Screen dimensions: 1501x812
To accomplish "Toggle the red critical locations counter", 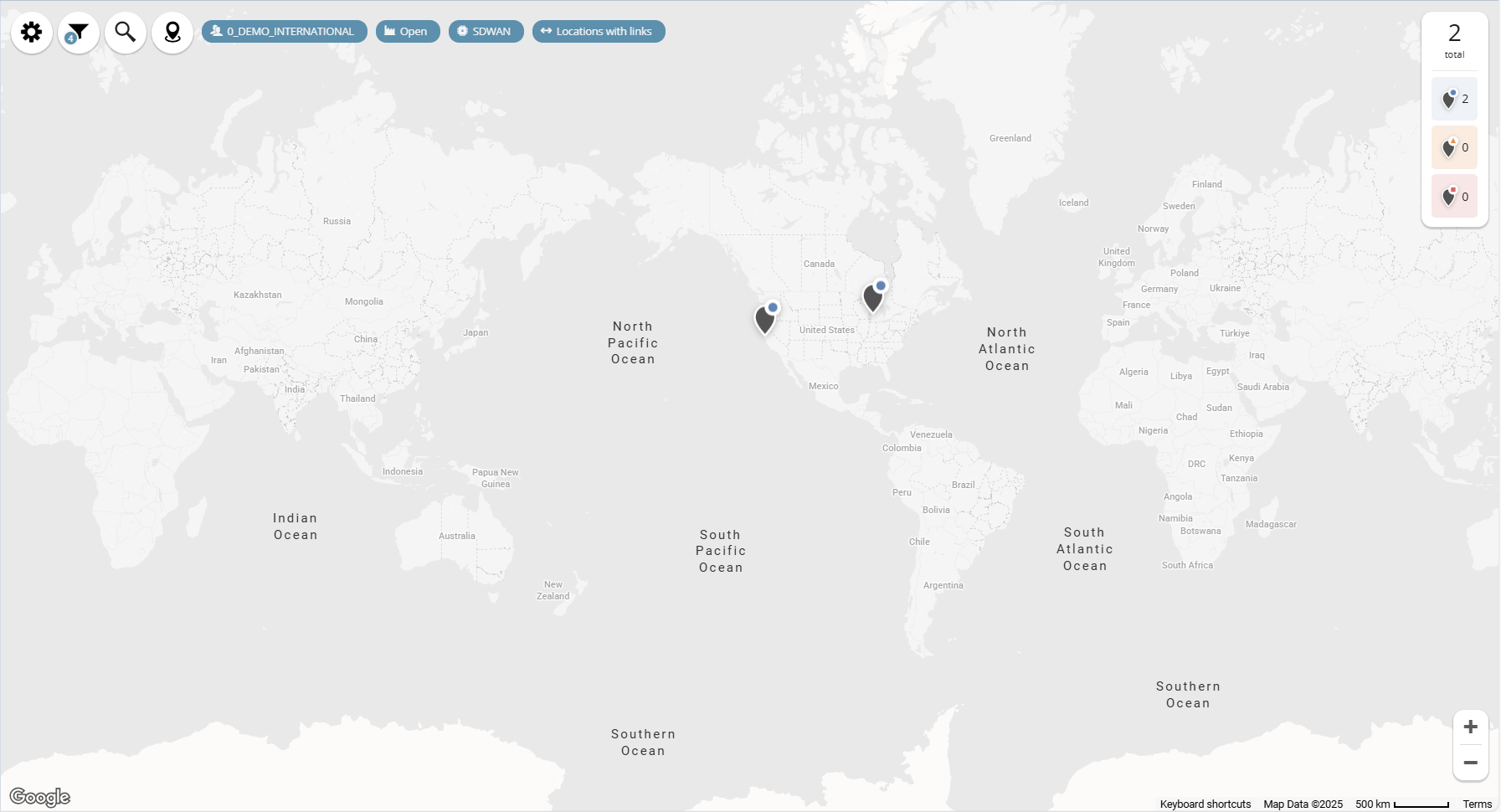I will tap(1454, 197).
